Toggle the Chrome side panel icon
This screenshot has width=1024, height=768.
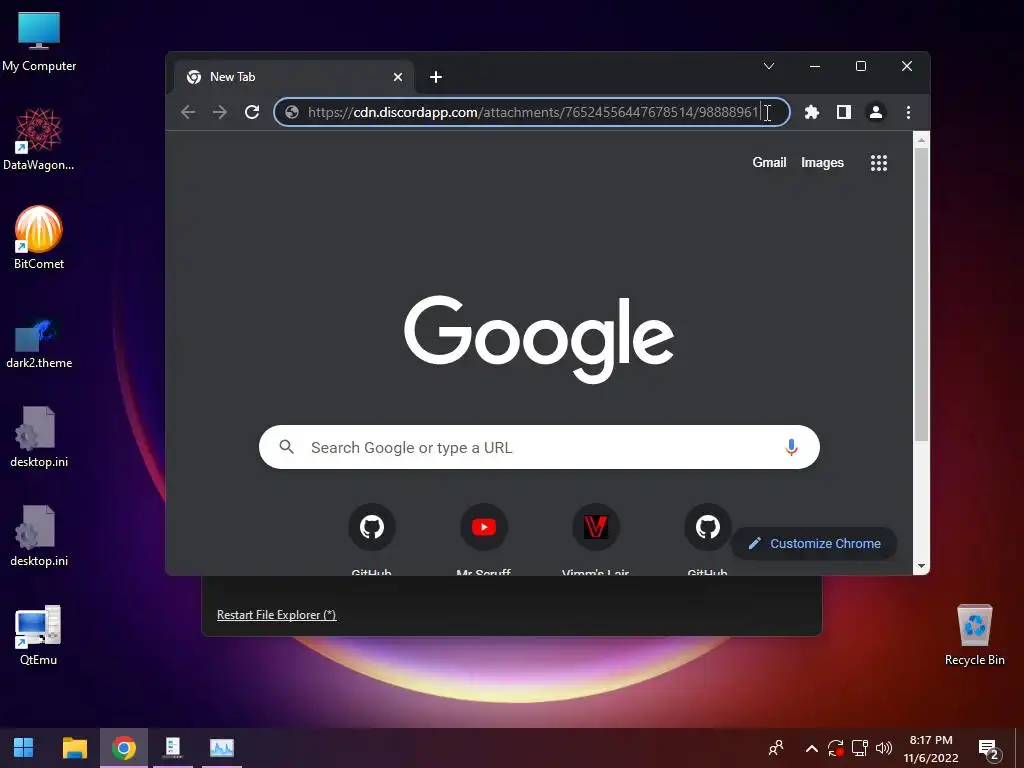[844, 112]
